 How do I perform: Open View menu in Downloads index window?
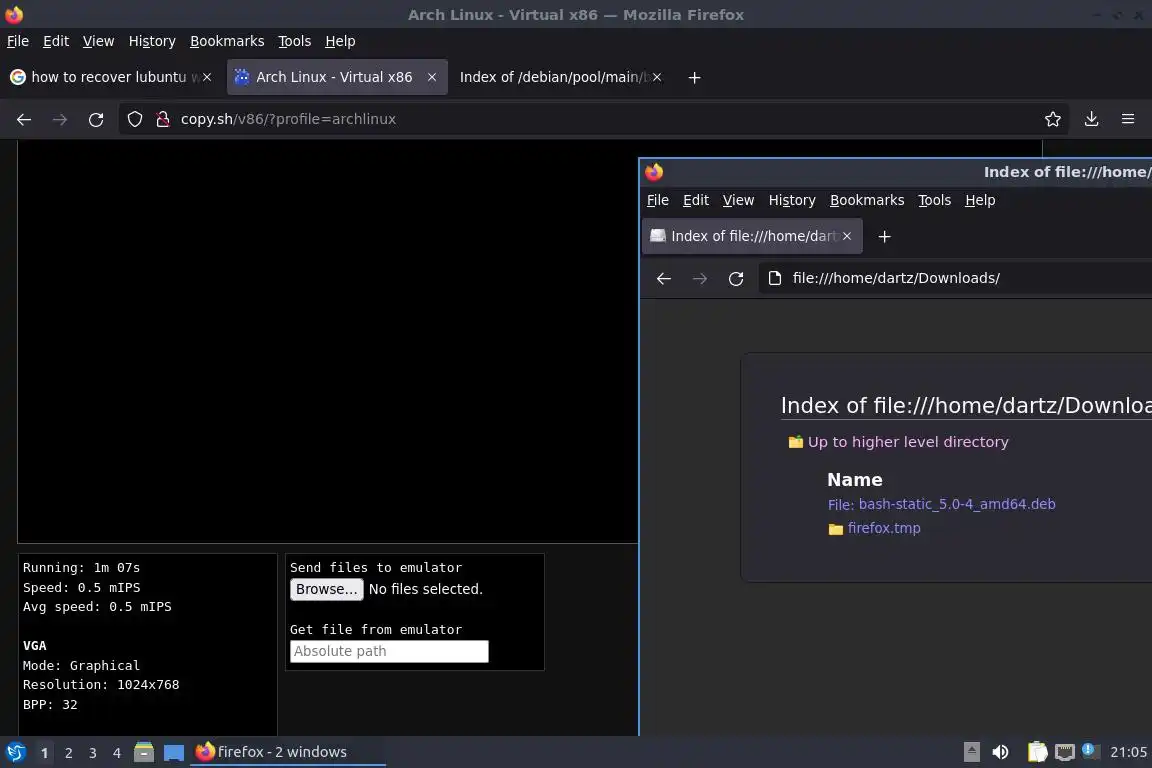click(x=738, y=200)
